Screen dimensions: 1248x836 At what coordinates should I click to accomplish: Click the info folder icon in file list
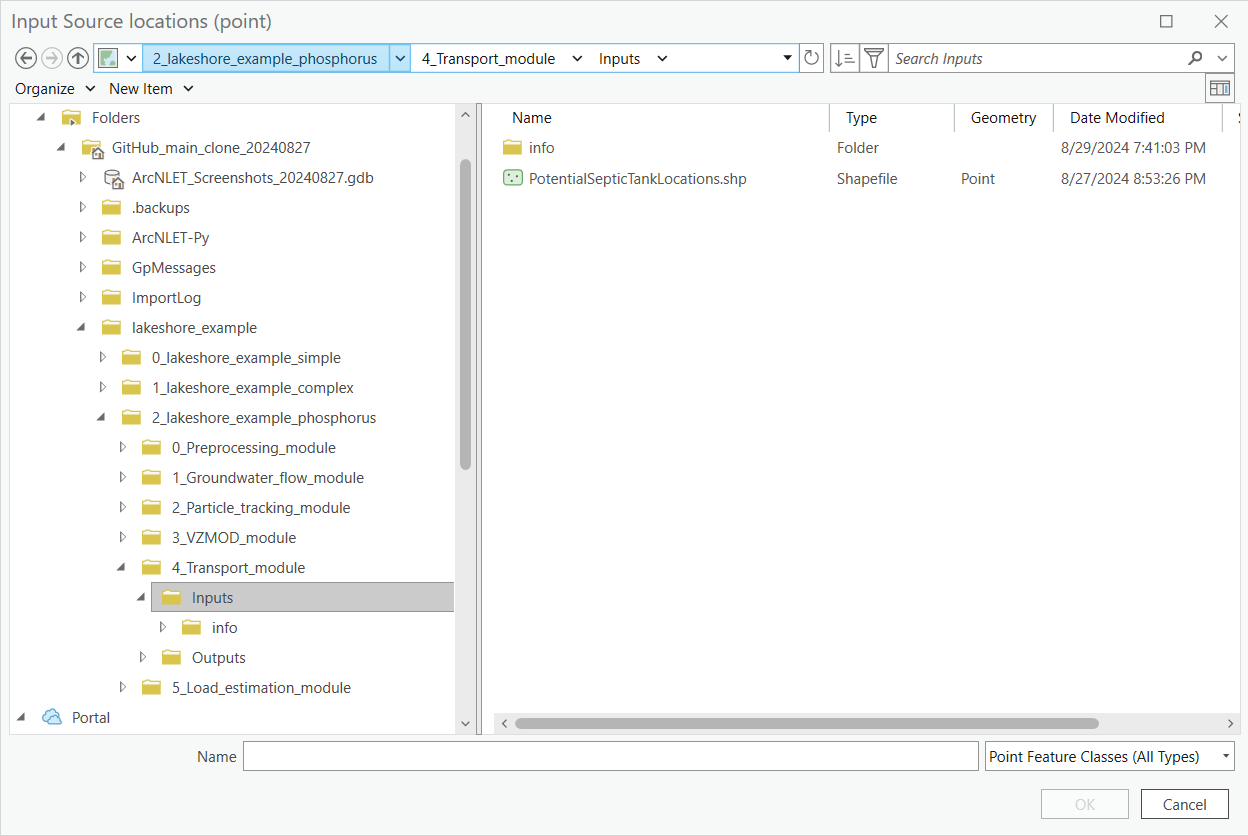pos(512,147)
